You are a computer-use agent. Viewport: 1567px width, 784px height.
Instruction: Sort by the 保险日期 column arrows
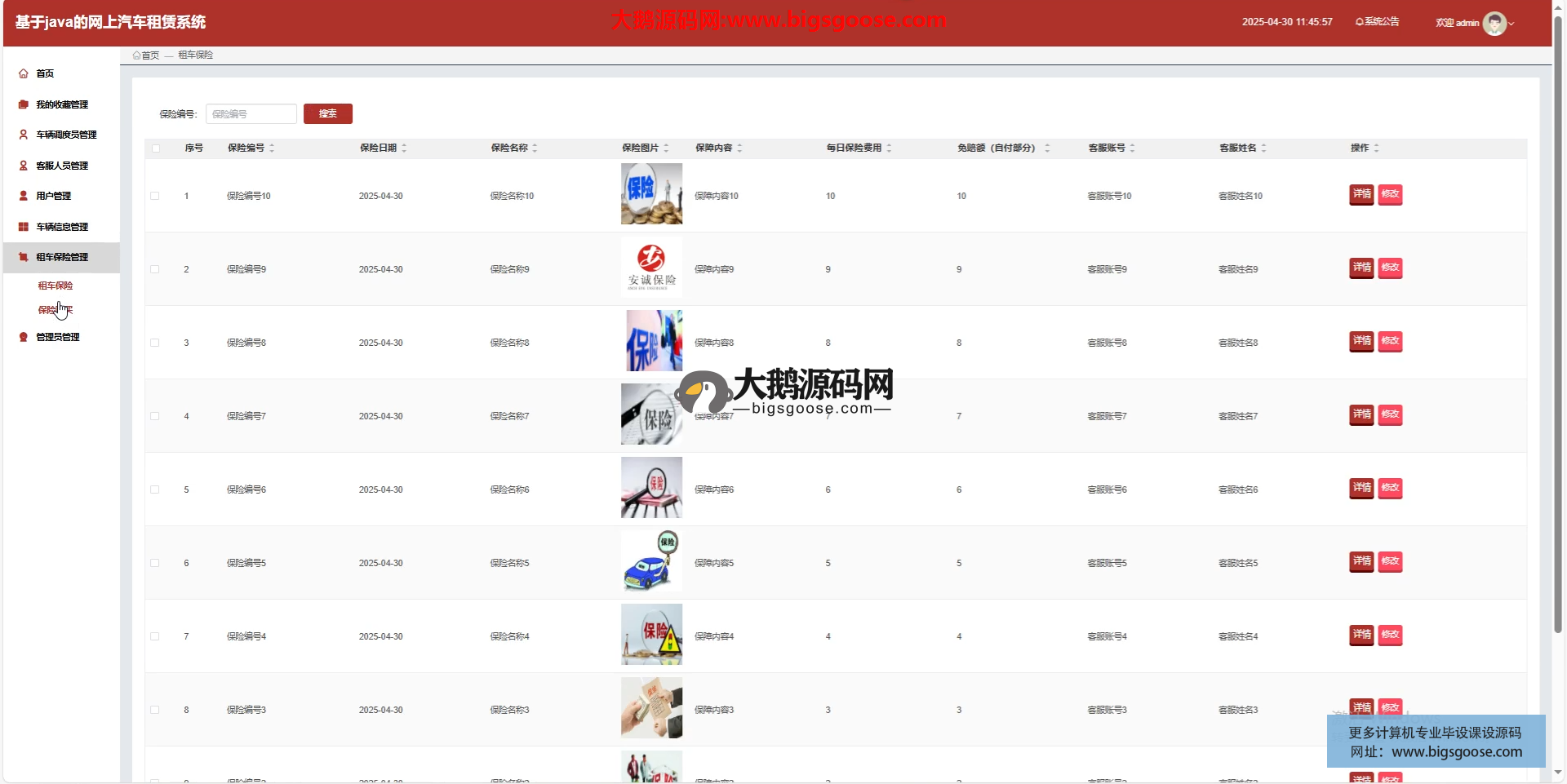point(404,148)
